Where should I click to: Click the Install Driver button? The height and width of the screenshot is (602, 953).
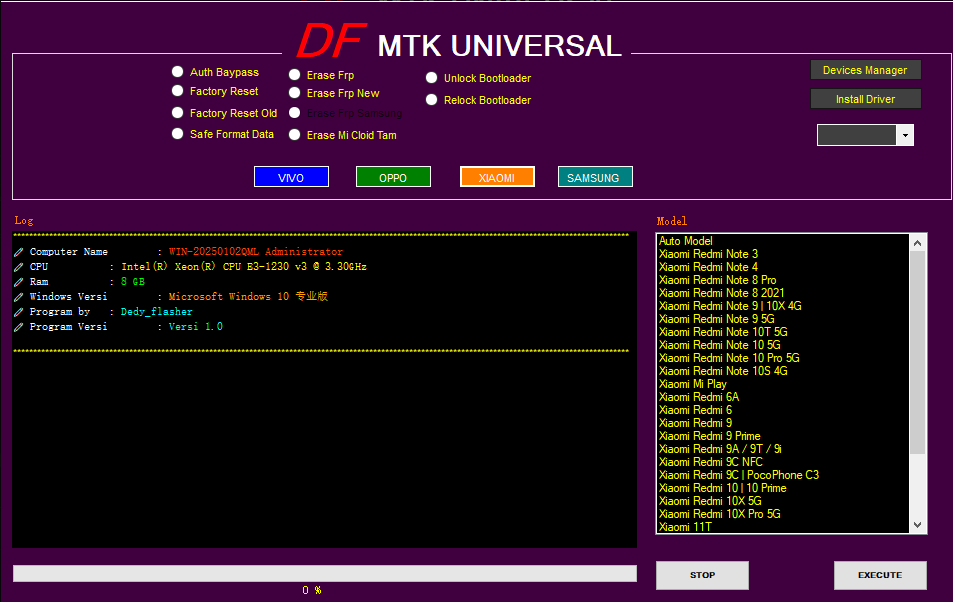865,99
